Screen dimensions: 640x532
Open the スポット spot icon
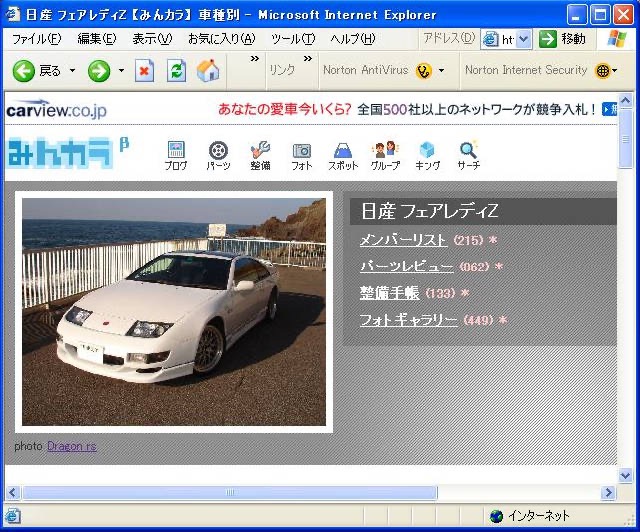pos(343,155)
